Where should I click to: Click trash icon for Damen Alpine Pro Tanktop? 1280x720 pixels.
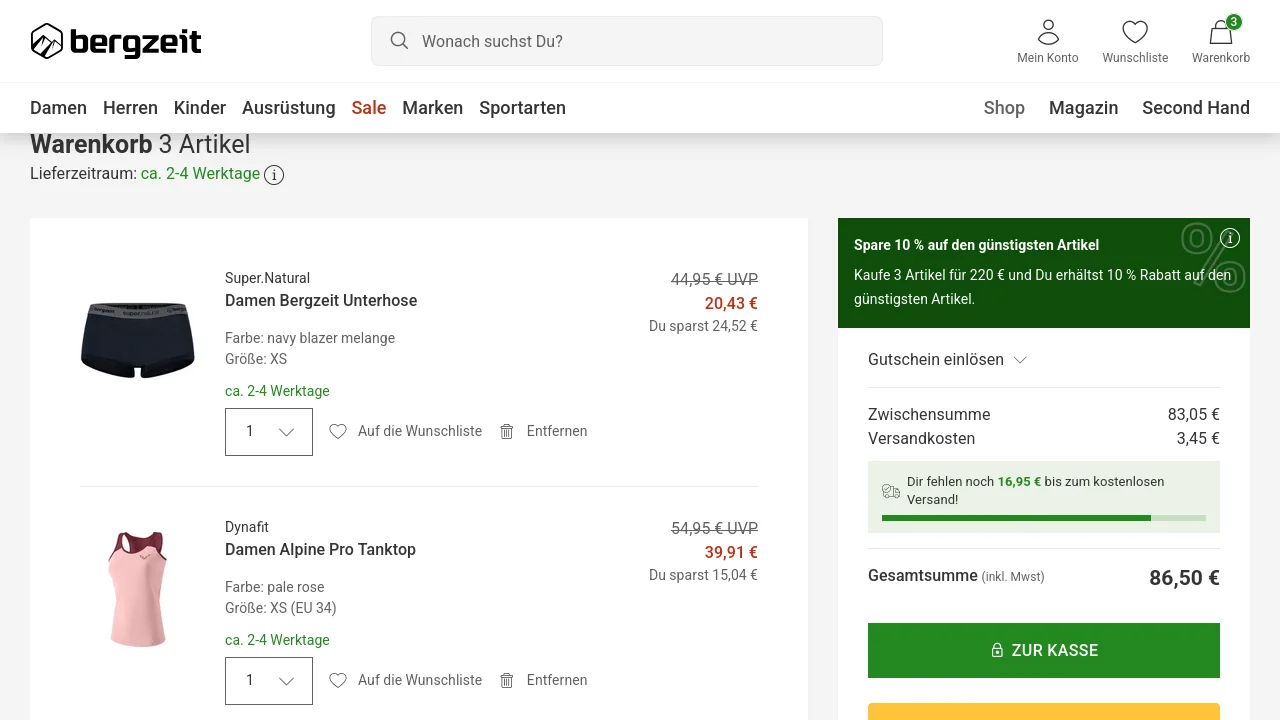click(507, 681)
